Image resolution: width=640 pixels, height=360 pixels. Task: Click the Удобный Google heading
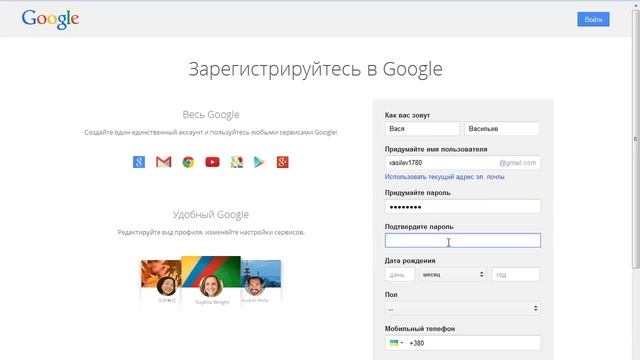(211, 215)
